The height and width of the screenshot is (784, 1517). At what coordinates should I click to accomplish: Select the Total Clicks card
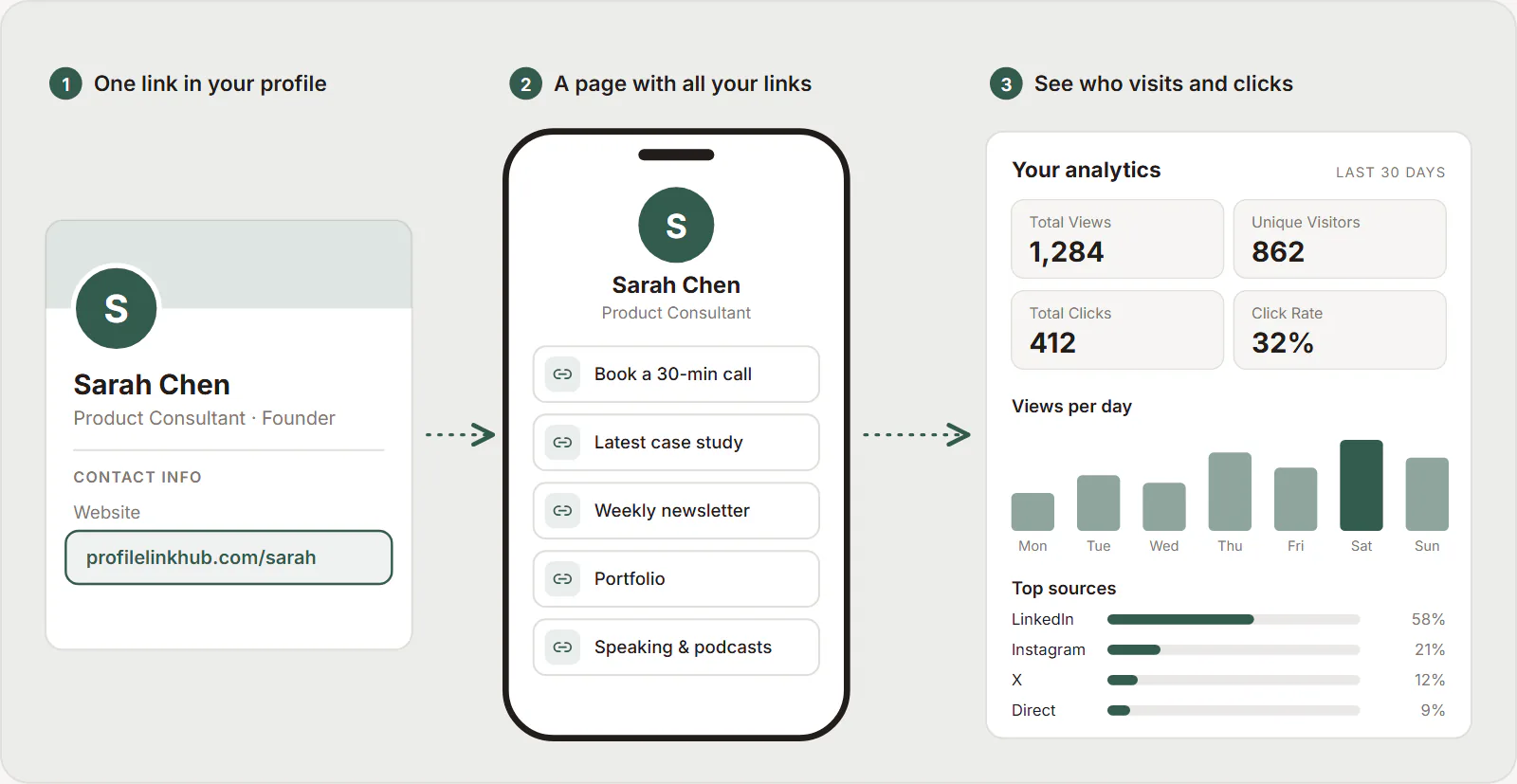pyautogui.click(x=1118, y=330)
